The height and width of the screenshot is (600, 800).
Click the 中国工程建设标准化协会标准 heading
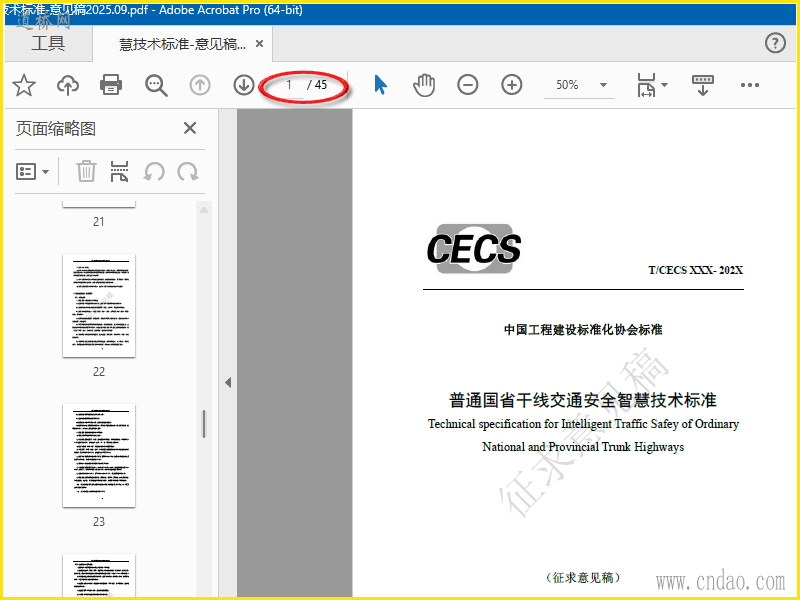pyautogui.click(x=583, y=330)
